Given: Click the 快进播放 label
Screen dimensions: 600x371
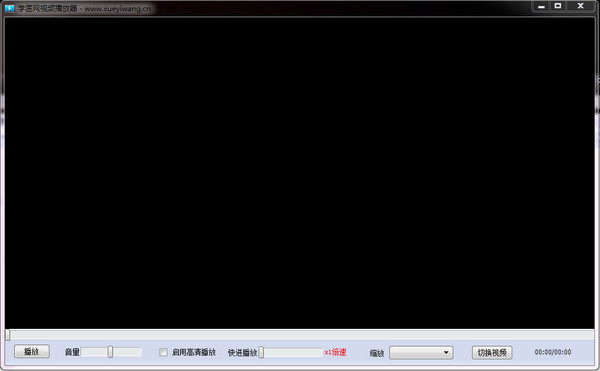Looking at the screenshot, I should [x=242, y=353].
